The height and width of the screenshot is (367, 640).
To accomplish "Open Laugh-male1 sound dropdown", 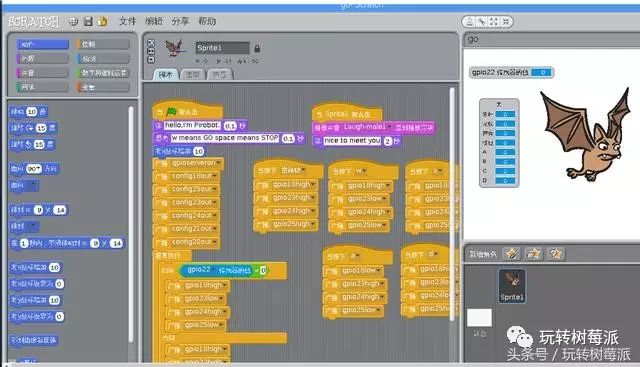I will point(389,127).
